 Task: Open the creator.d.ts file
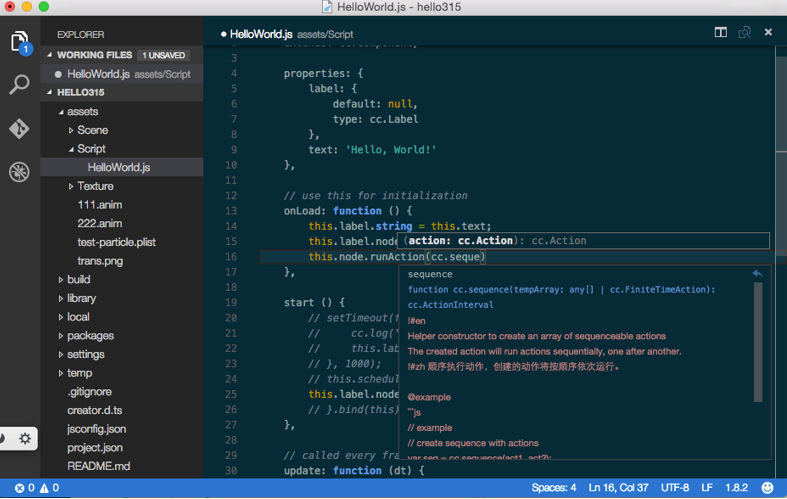click(x=94, y=410)
